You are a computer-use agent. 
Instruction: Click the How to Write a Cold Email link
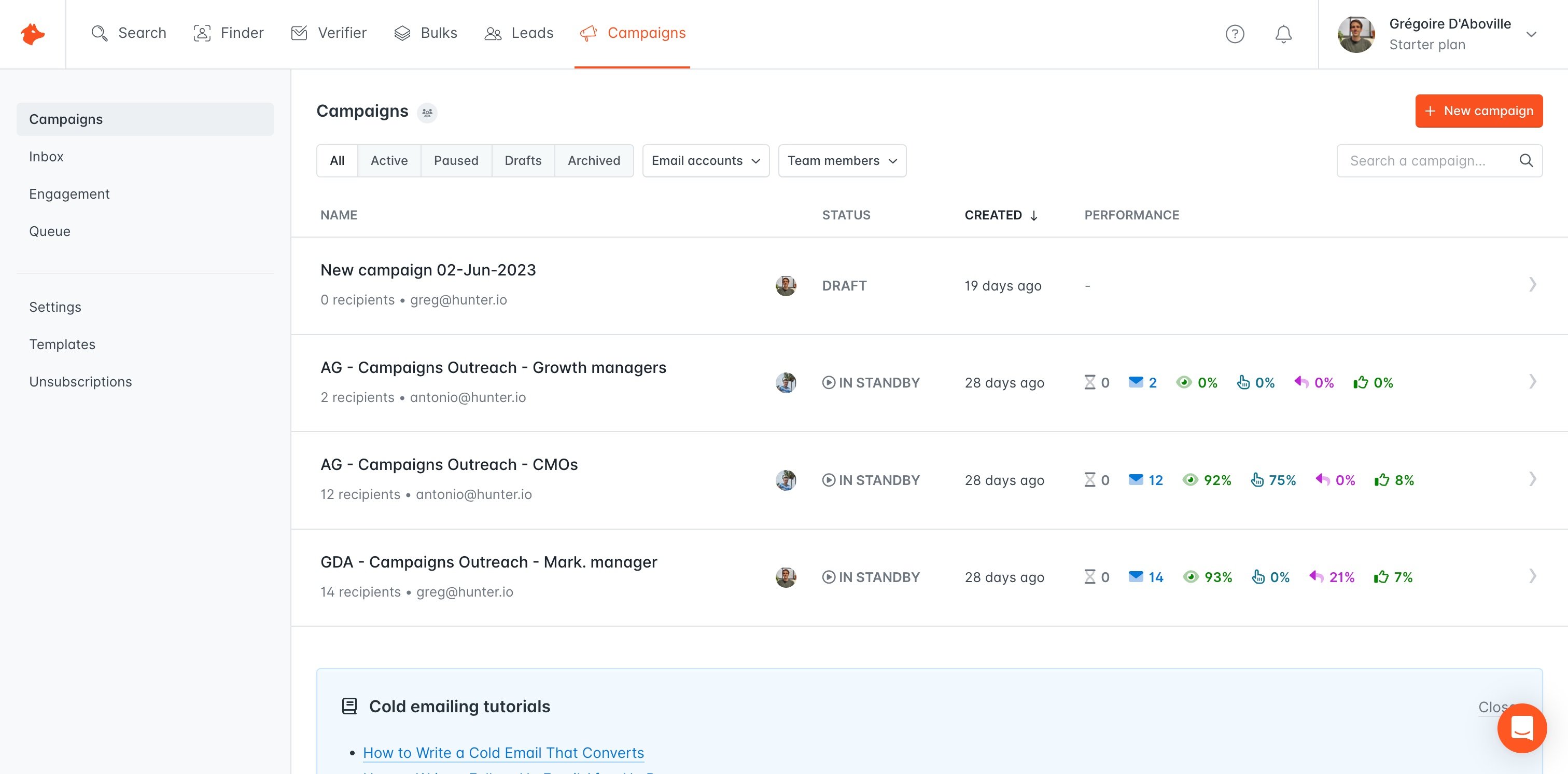[x=503, y=751]
